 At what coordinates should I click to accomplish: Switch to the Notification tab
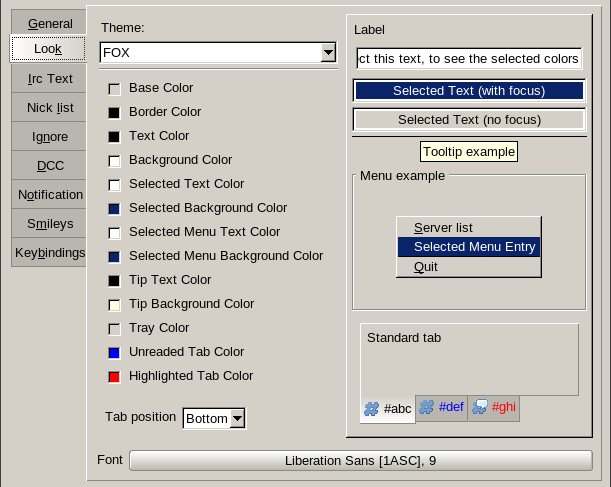[x=49, y=194]
